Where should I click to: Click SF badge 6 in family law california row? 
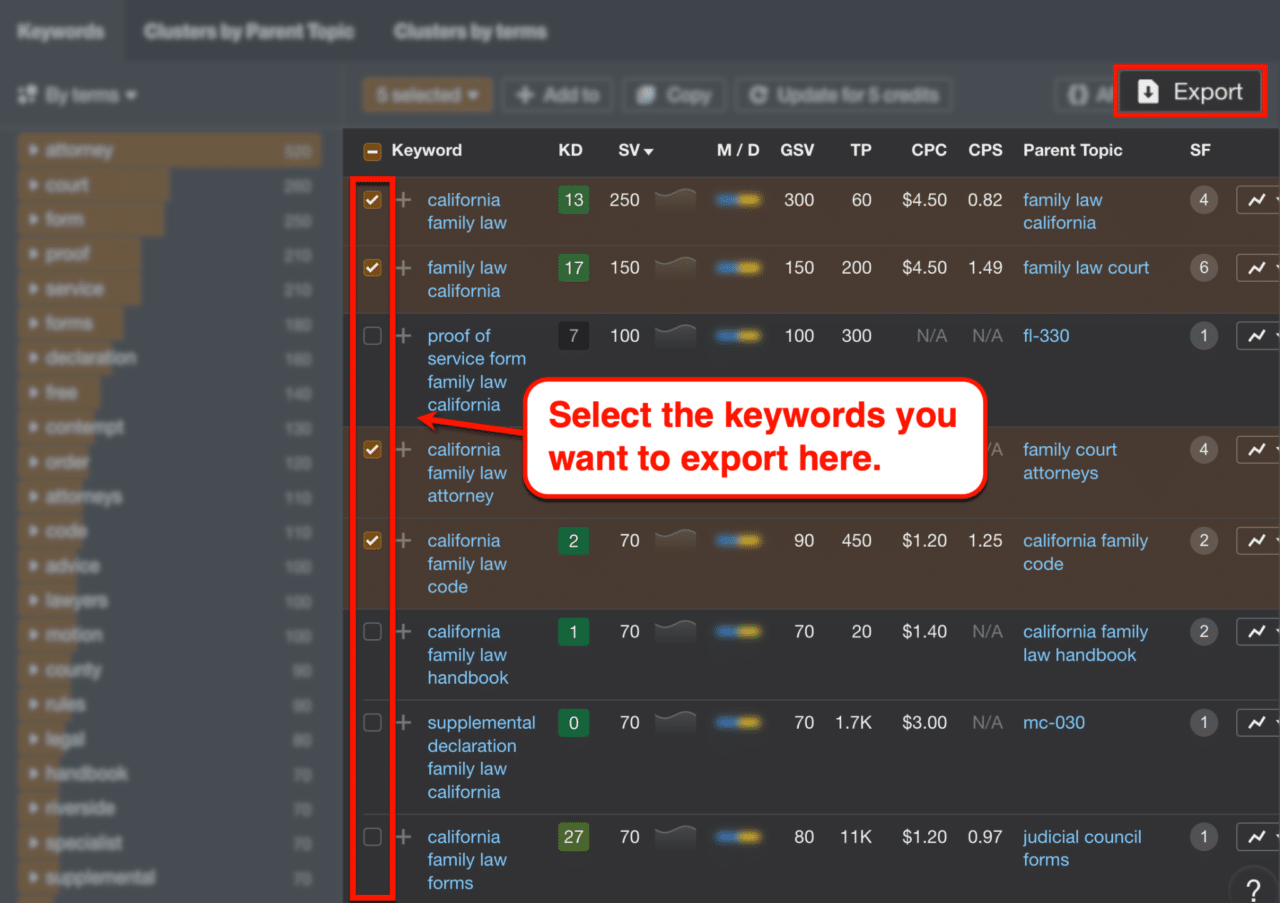[1204, 268]
